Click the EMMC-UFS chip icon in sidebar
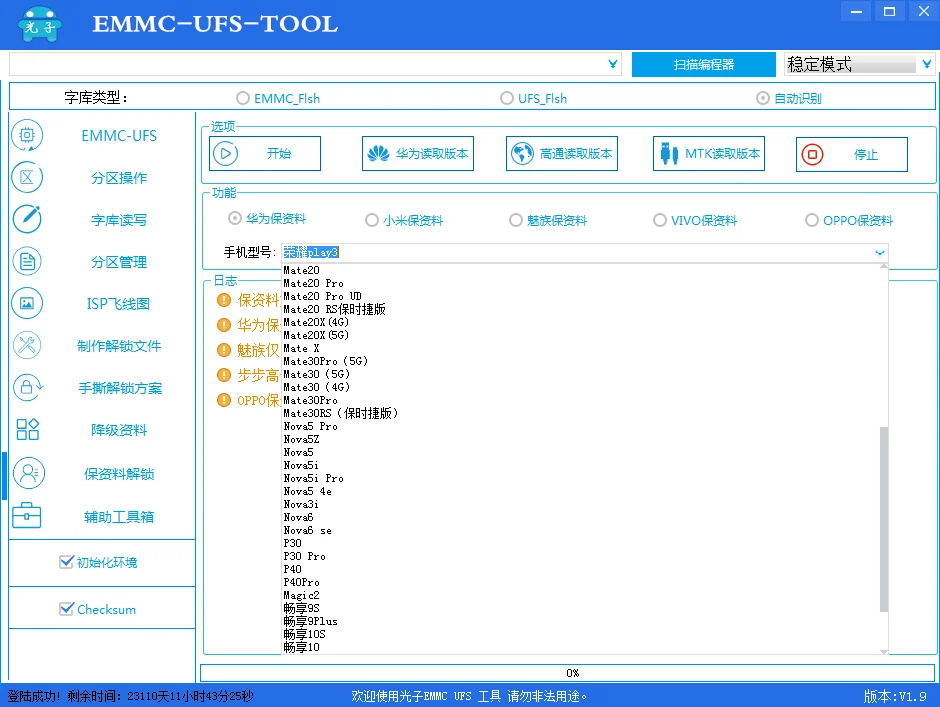 coord(27,136)
